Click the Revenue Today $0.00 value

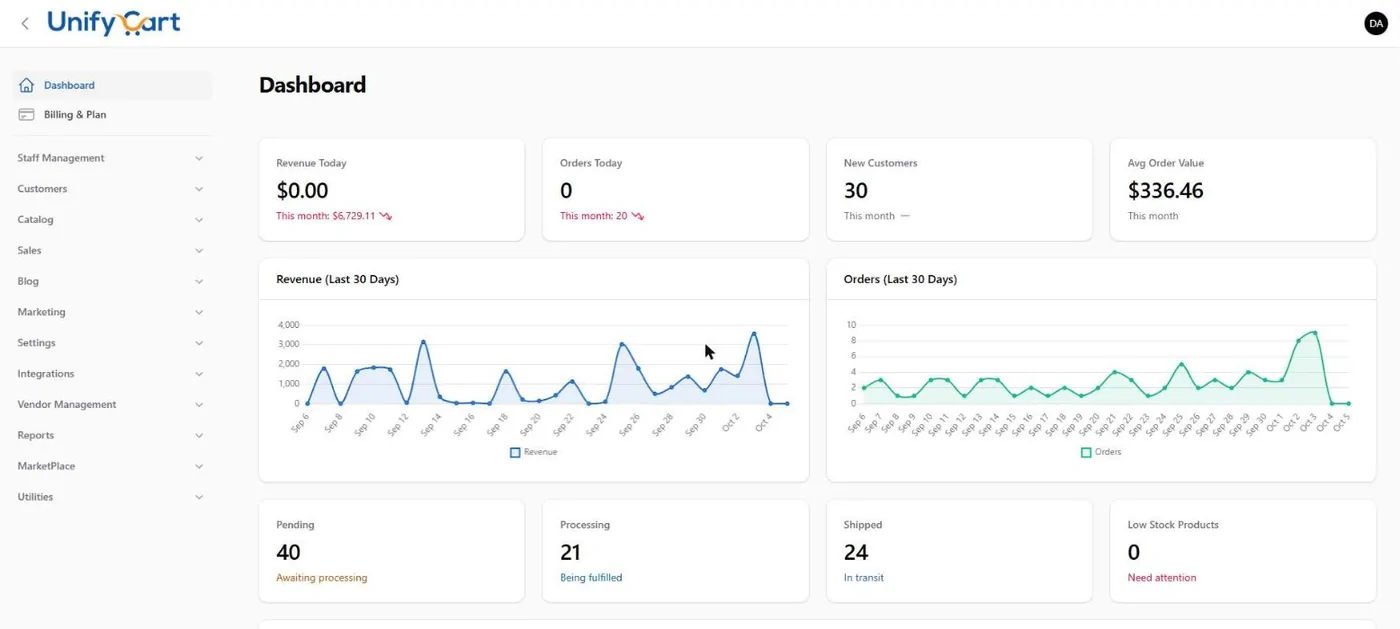pyautogui.click(x=302, y=190)
